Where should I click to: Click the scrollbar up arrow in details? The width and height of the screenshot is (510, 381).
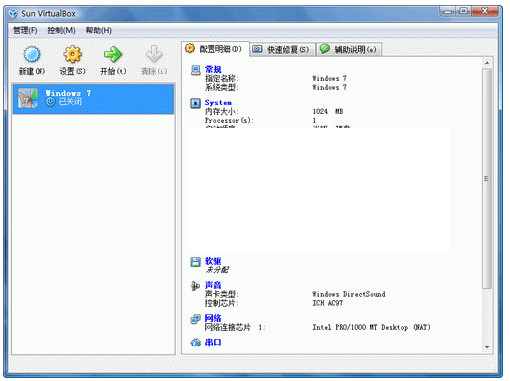[487, 63]
